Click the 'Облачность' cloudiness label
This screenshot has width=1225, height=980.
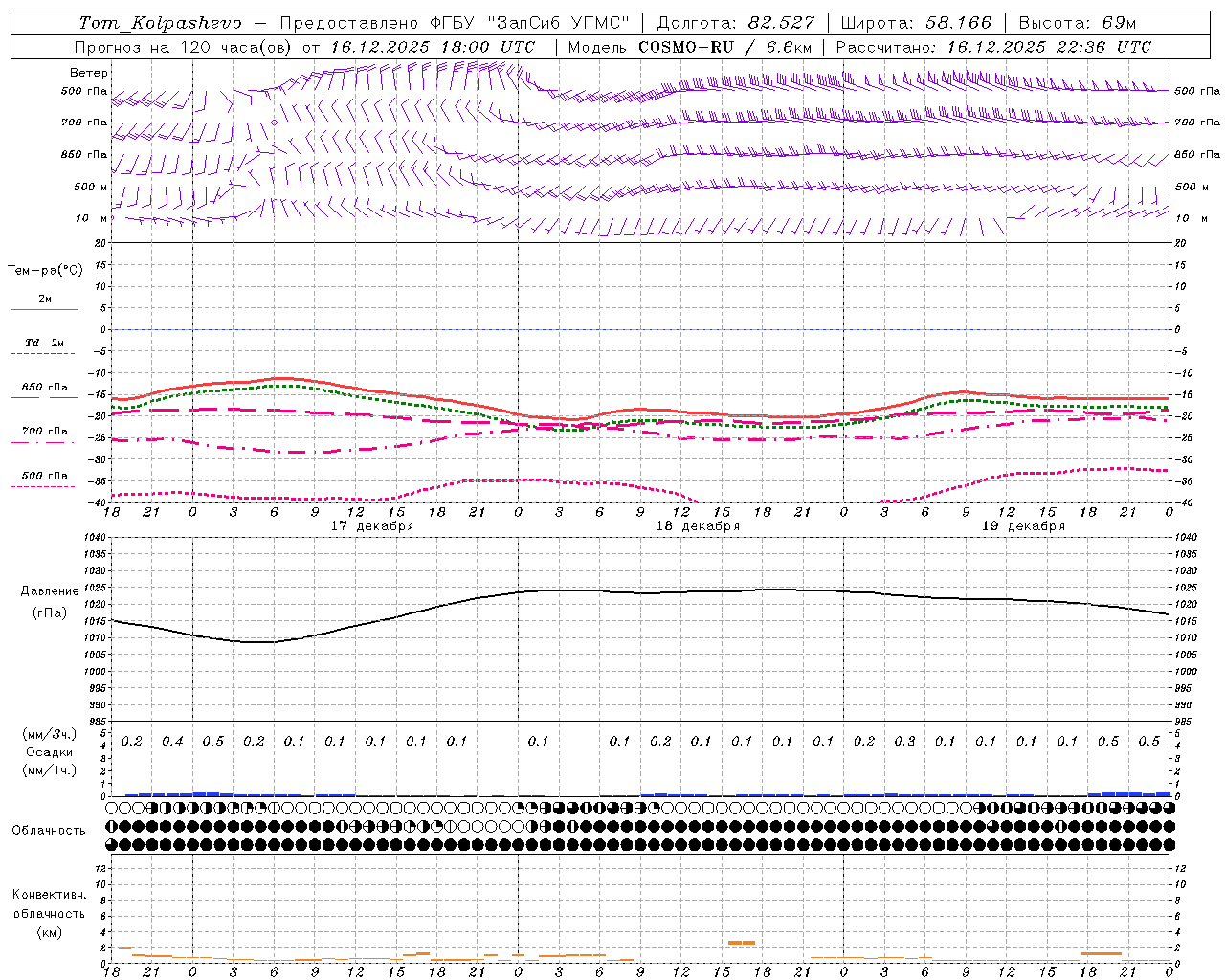(49, 830)
